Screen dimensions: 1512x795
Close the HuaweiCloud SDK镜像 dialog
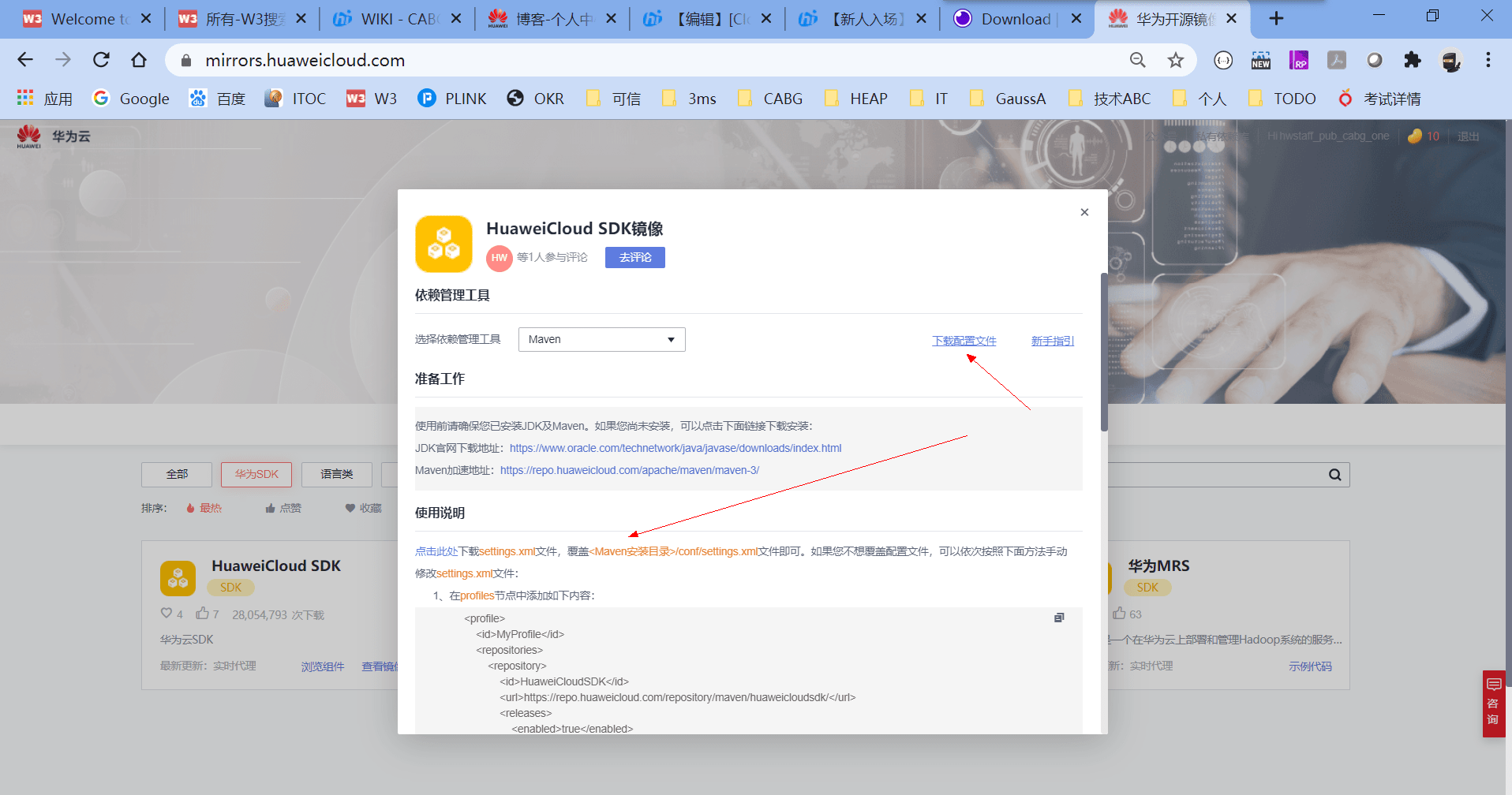pyautogui.click(x=1084, y=212)
